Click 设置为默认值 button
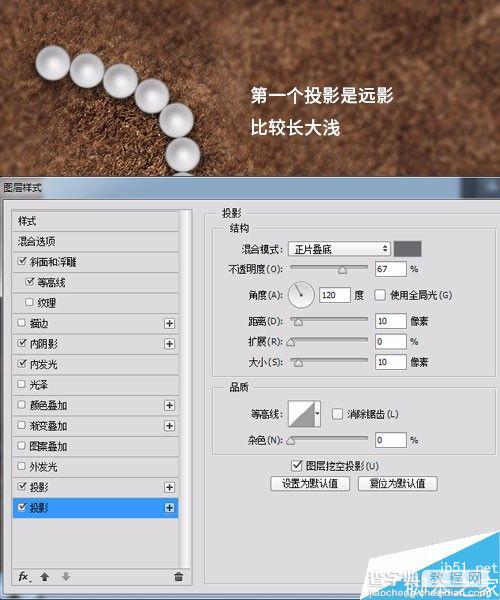 [x=310, y=484]
